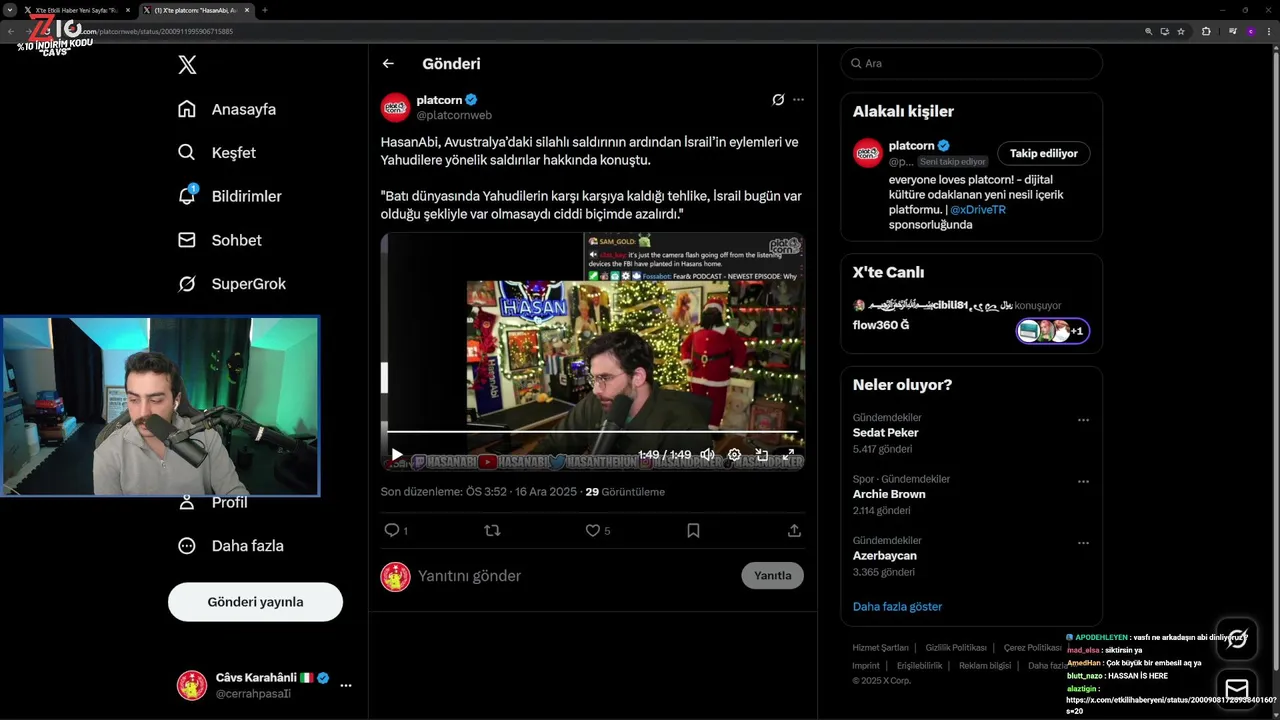Click the X logo in sidebar
This screenshot has height=720, width=1280.
(x=187, y=65)
